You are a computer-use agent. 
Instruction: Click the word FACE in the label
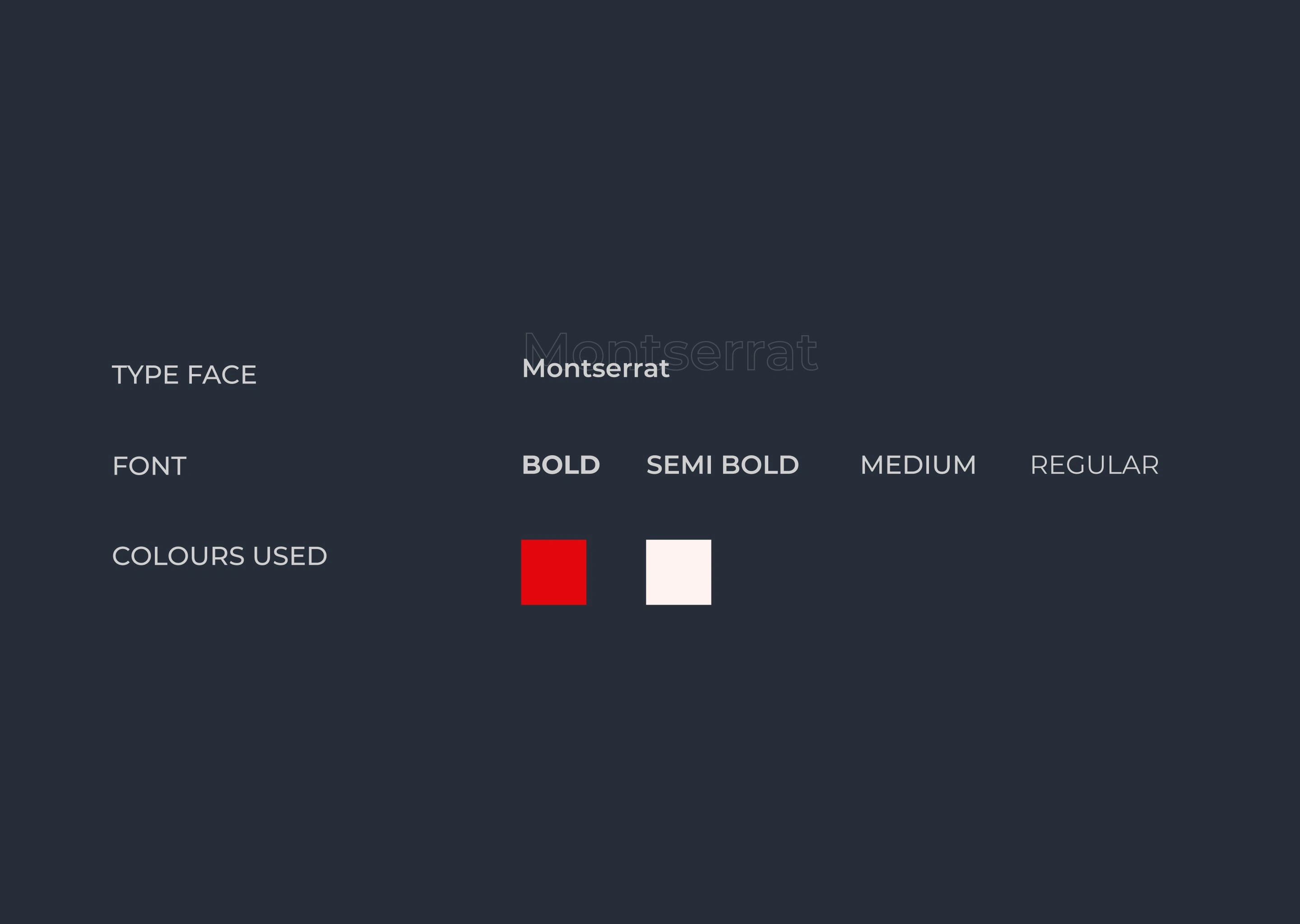(x=222, y=375)
